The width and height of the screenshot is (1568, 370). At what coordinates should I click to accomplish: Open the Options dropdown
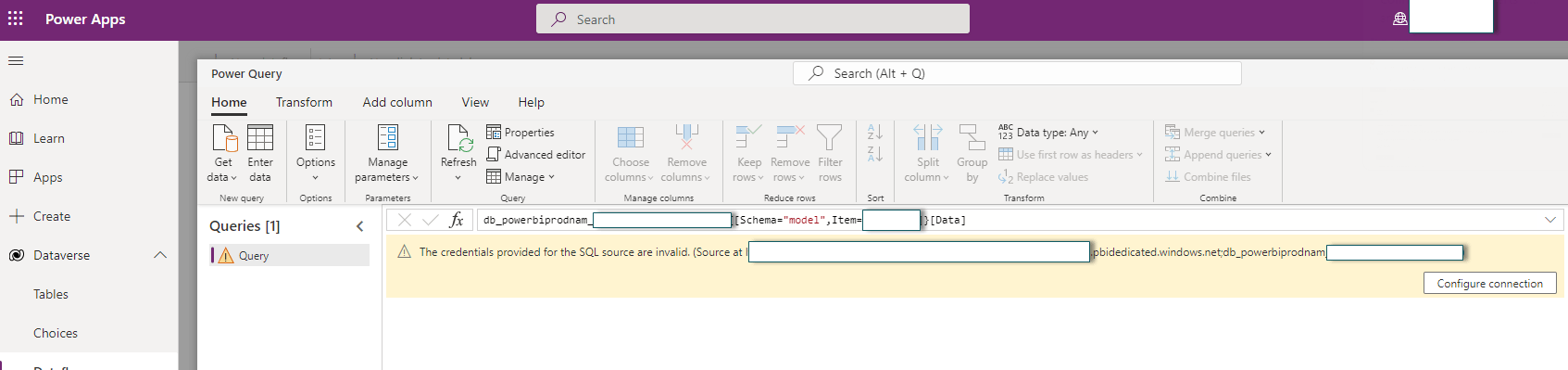(316, 154)
